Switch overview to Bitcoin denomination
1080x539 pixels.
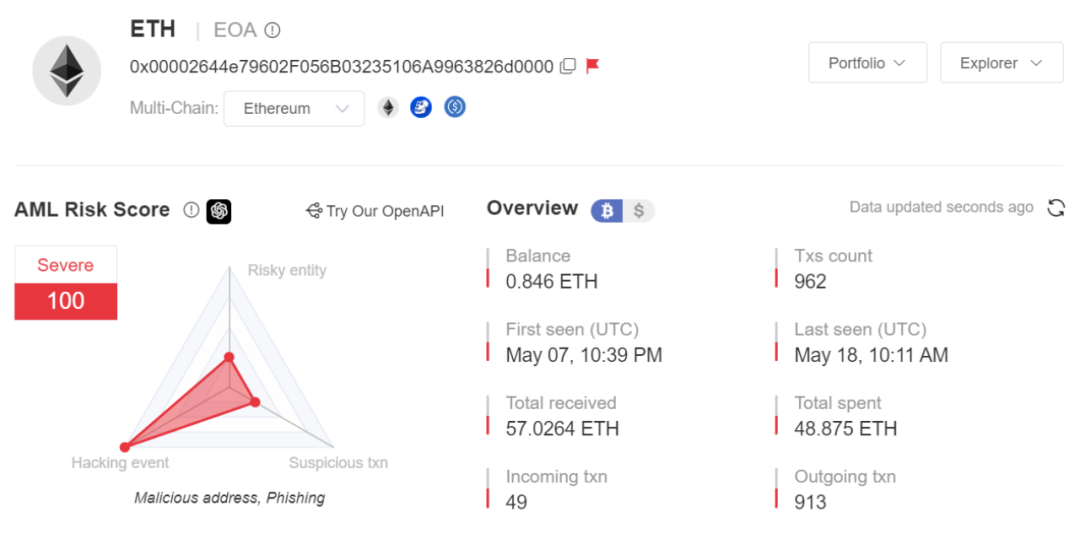click(x=607, y=210)
